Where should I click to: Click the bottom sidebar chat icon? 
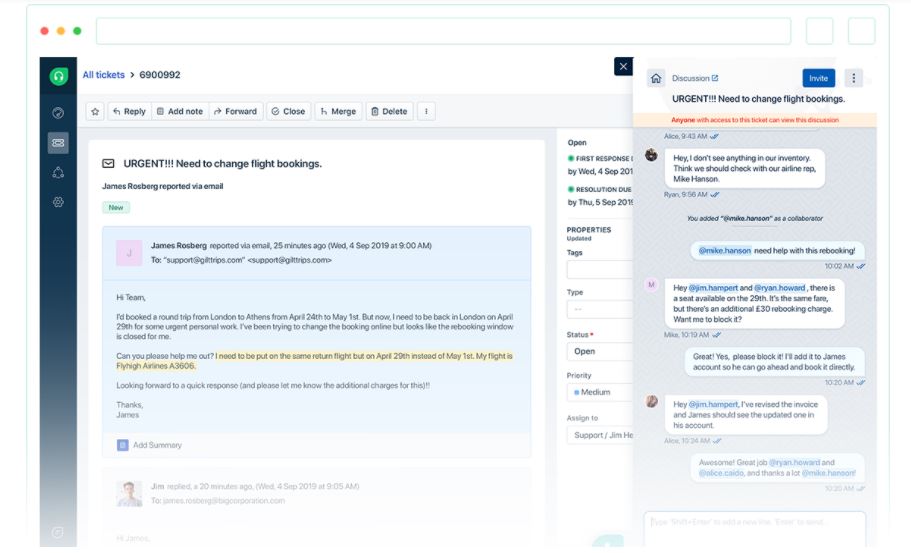coord(58,533)
